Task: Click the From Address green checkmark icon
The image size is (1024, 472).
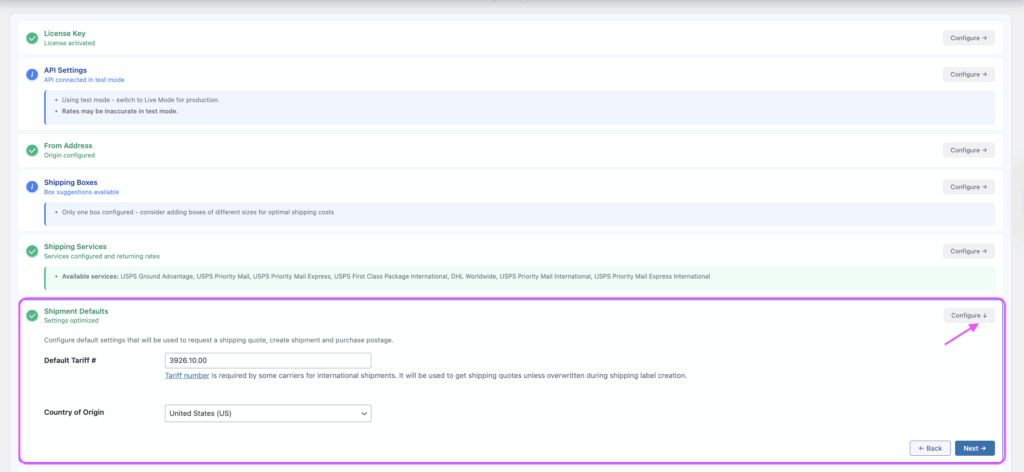Action: pos(32,150)
